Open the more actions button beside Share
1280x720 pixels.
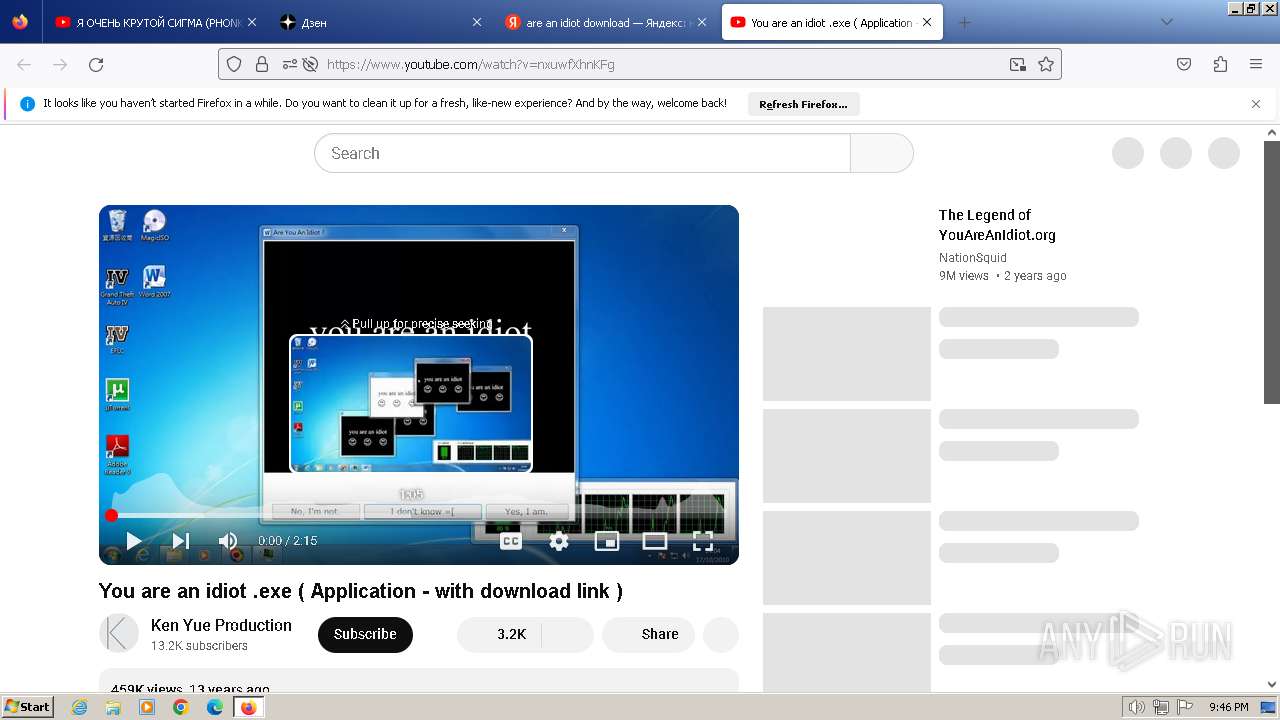[x=721, y=634]
